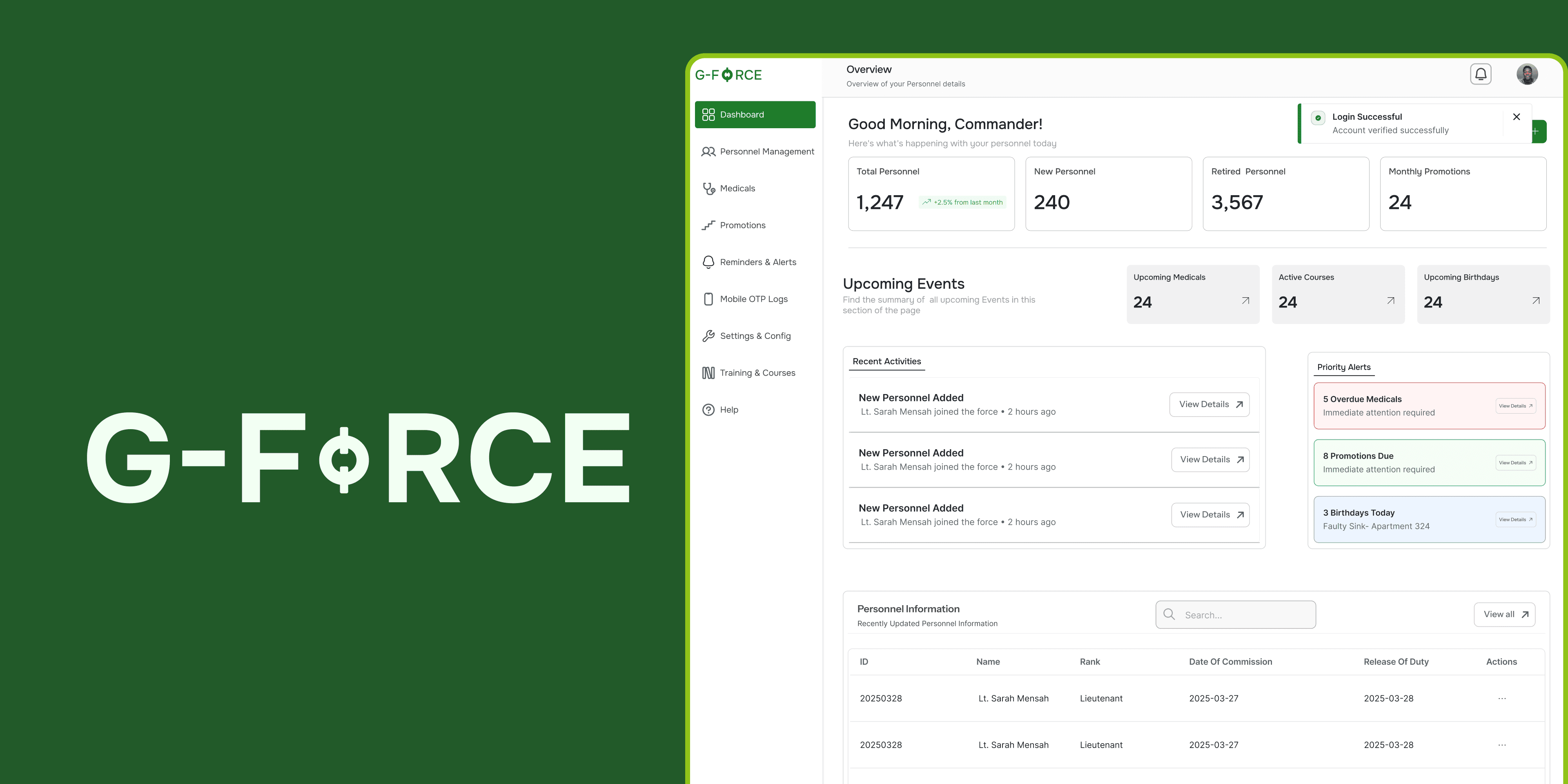Click the +2.5% from last month badge

point(962,202)
